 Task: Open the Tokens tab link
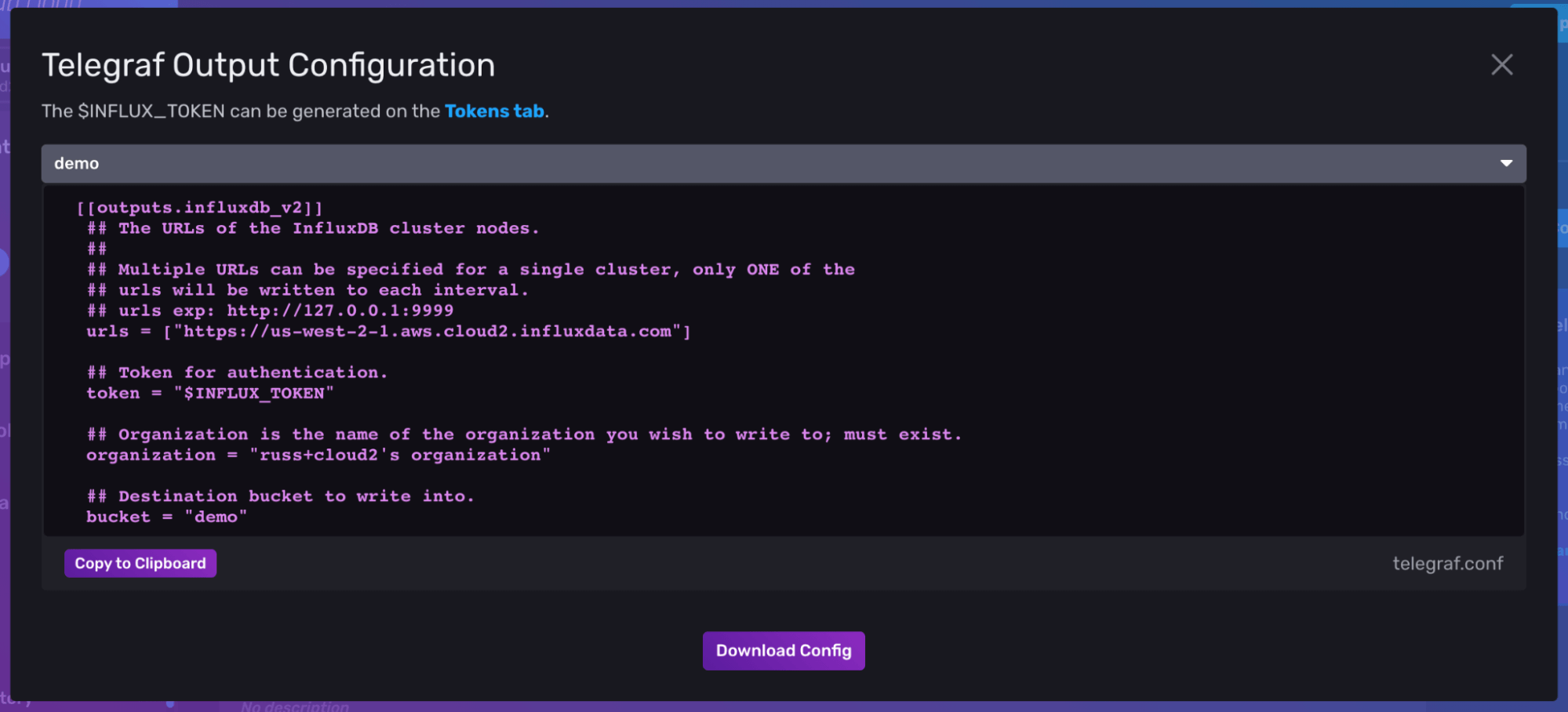[x=494, y=111]
